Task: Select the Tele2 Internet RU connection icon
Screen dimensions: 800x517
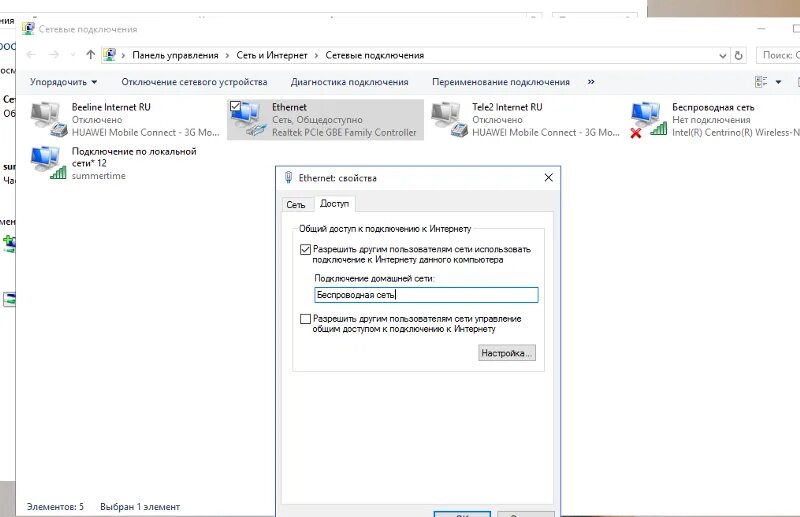Action: 449,119
